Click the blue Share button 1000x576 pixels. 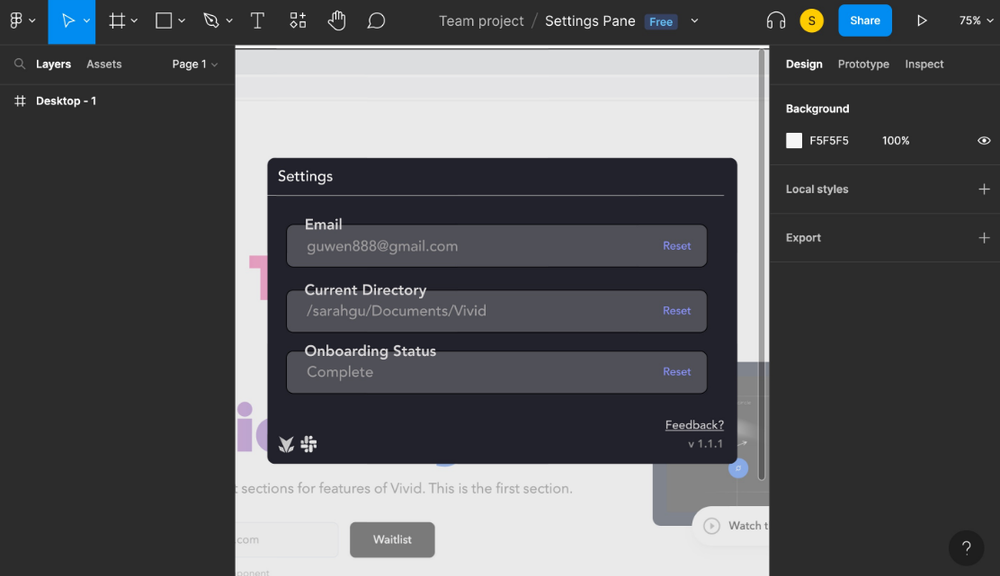point(865,21)
